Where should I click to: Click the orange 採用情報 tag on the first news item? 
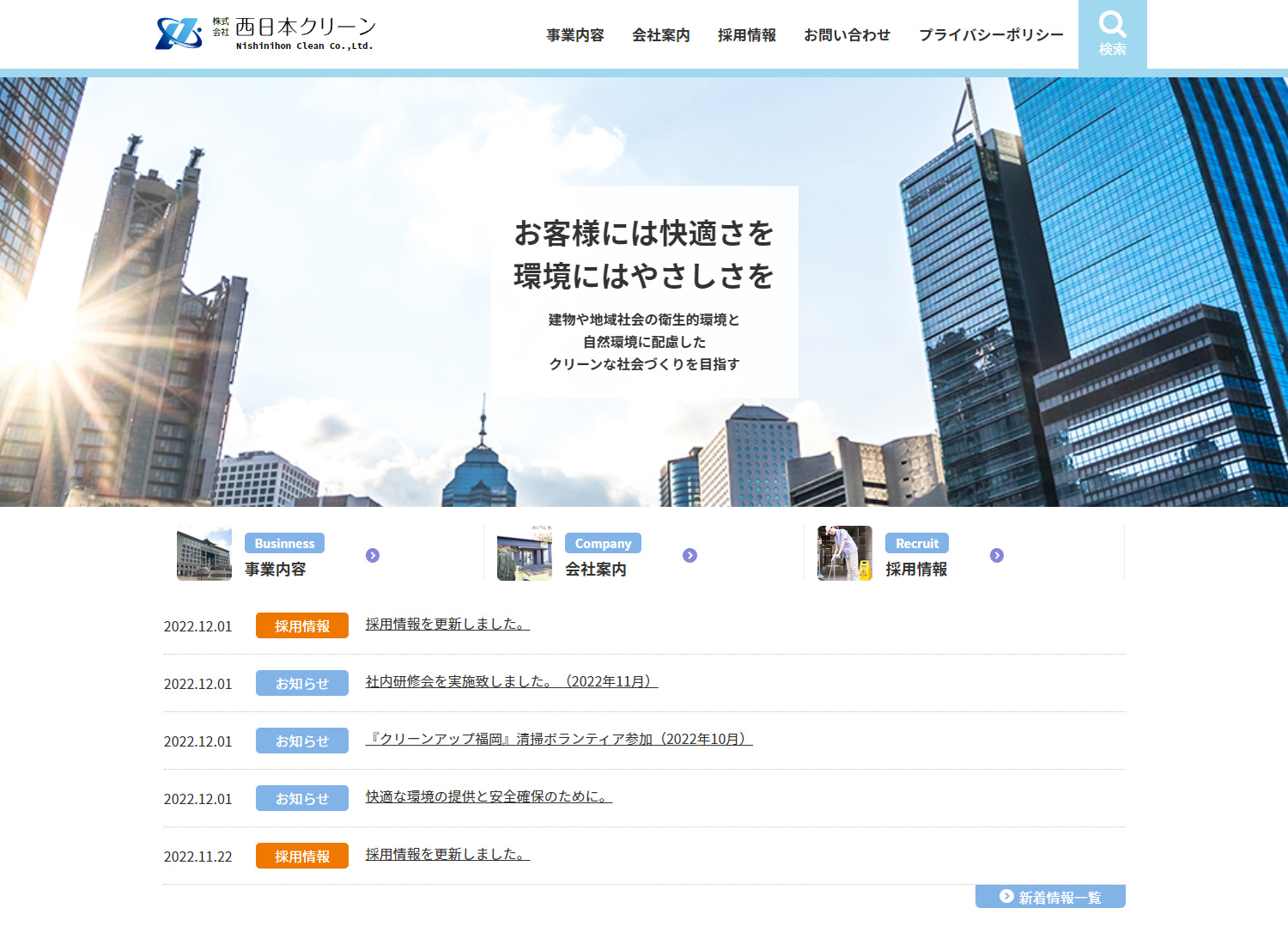[301, 625]
